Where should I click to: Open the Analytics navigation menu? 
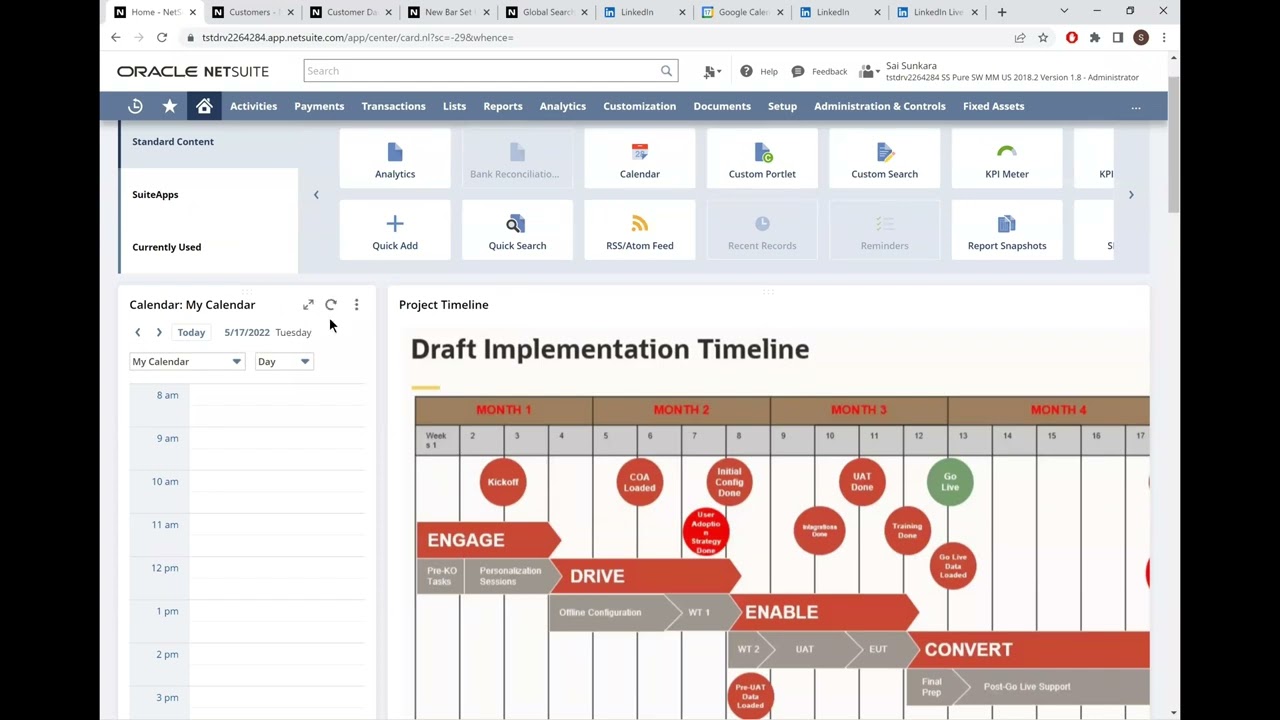pyautogui.click(x=563, y=106)
